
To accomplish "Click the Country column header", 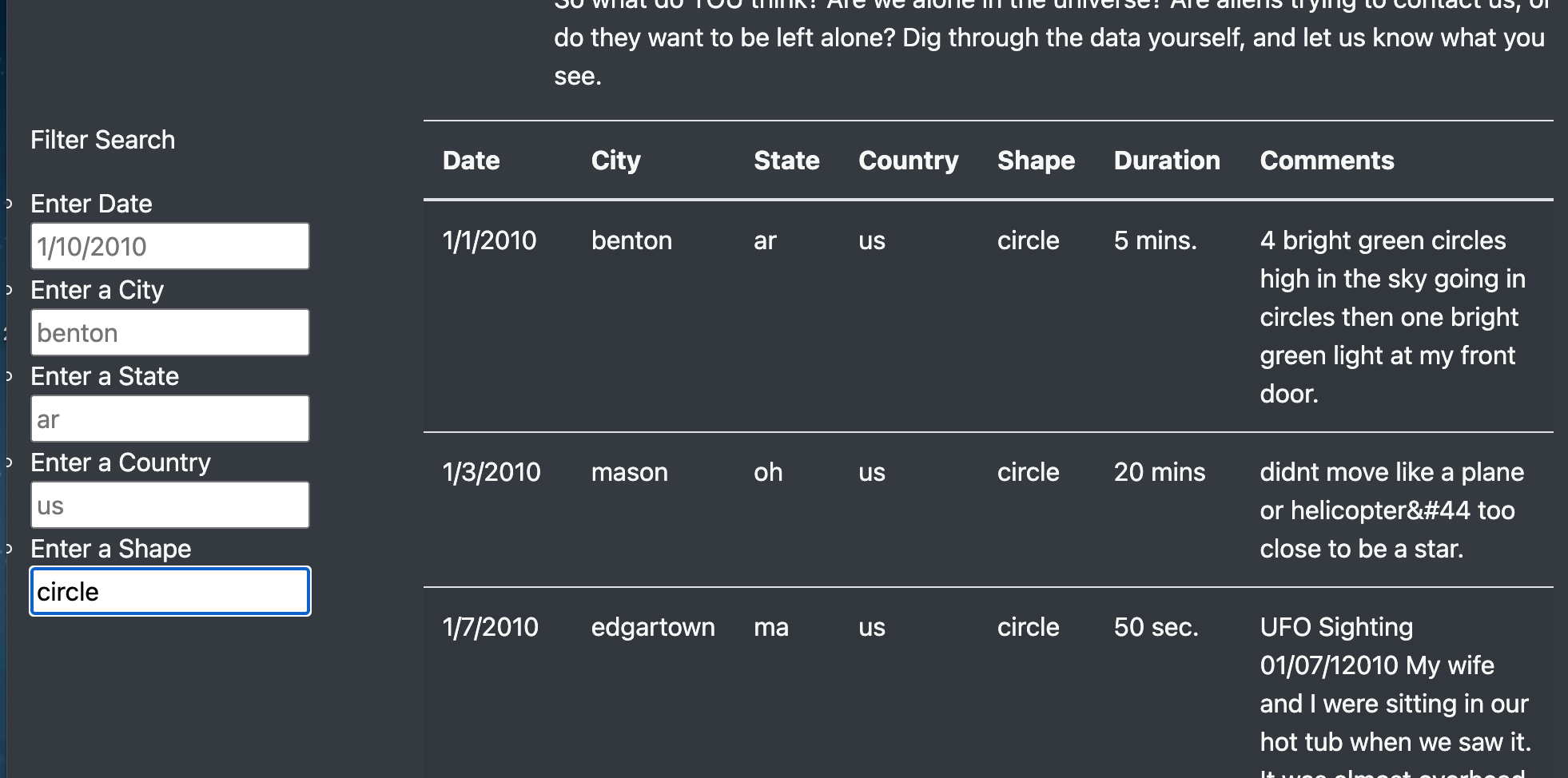I will 908,160.
